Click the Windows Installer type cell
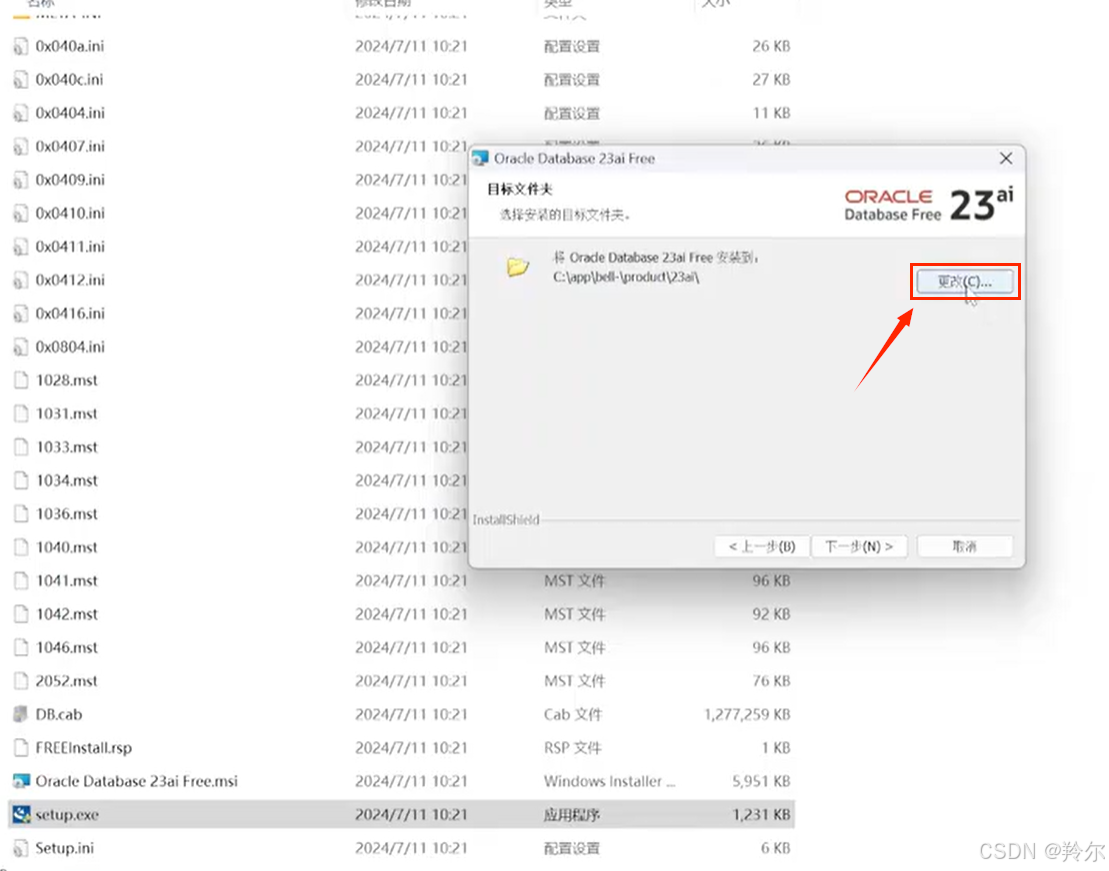Image resolution: width=1109 pixels, height=871 pixels. [609, 781]
